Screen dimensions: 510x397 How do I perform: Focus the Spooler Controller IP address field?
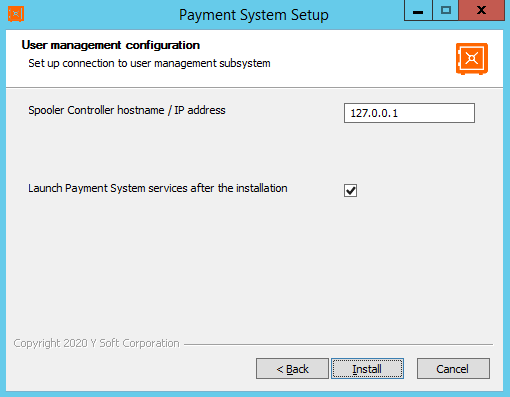[409, 113]
